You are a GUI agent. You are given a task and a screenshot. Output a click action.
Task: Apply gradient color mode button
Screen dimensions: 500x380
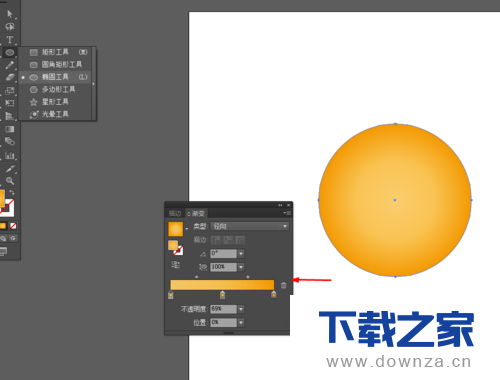pyautogui.click(x=3, y=226)
